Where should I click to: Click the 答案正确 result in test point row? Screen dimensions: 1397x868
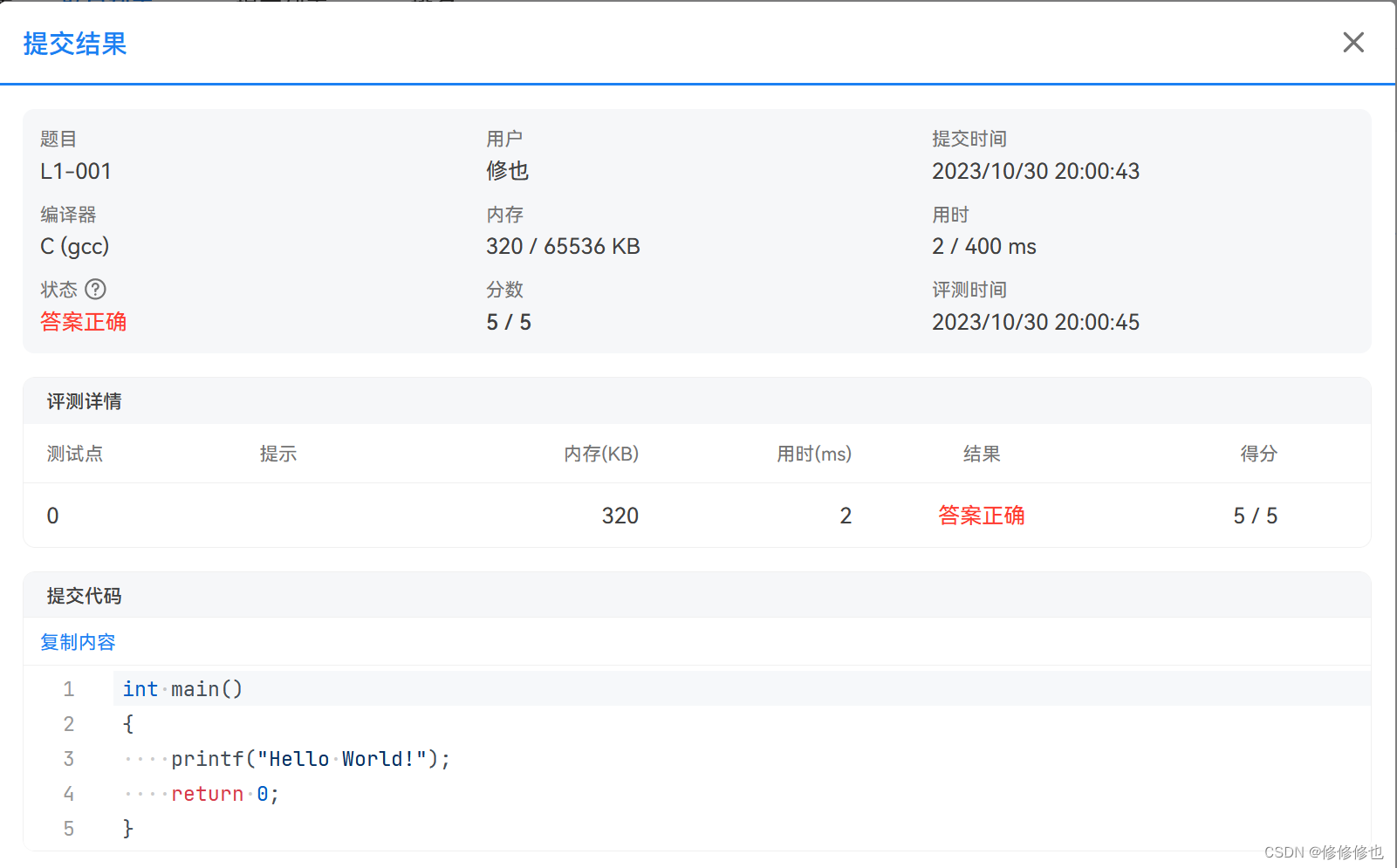tap(981, 516)
